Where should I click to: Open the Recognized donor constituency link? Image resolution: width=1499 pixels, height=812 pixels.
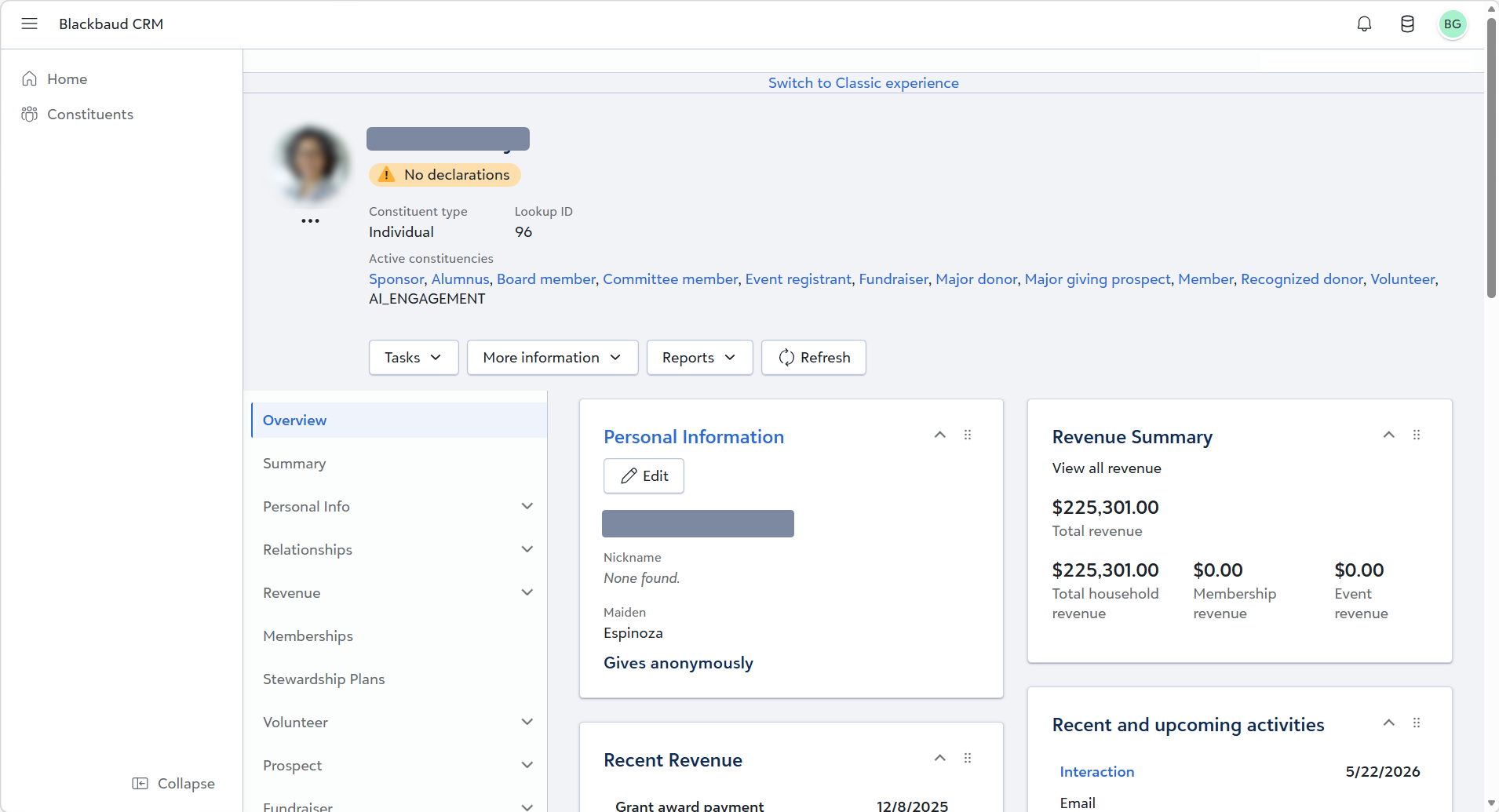[x=1302, y=279]
